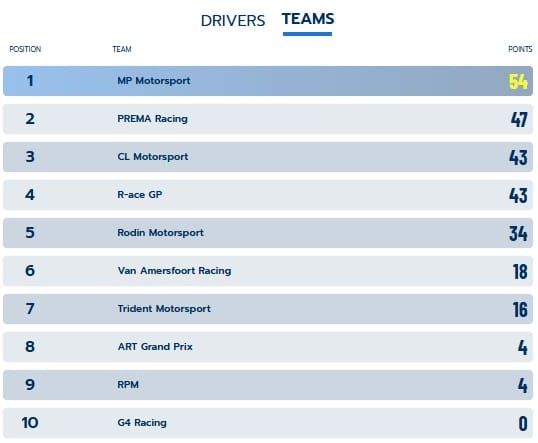Viewport: 538px width, 443px height.
Task: Click ART Grand Prix's 4 points value
Action: (523, 347)
